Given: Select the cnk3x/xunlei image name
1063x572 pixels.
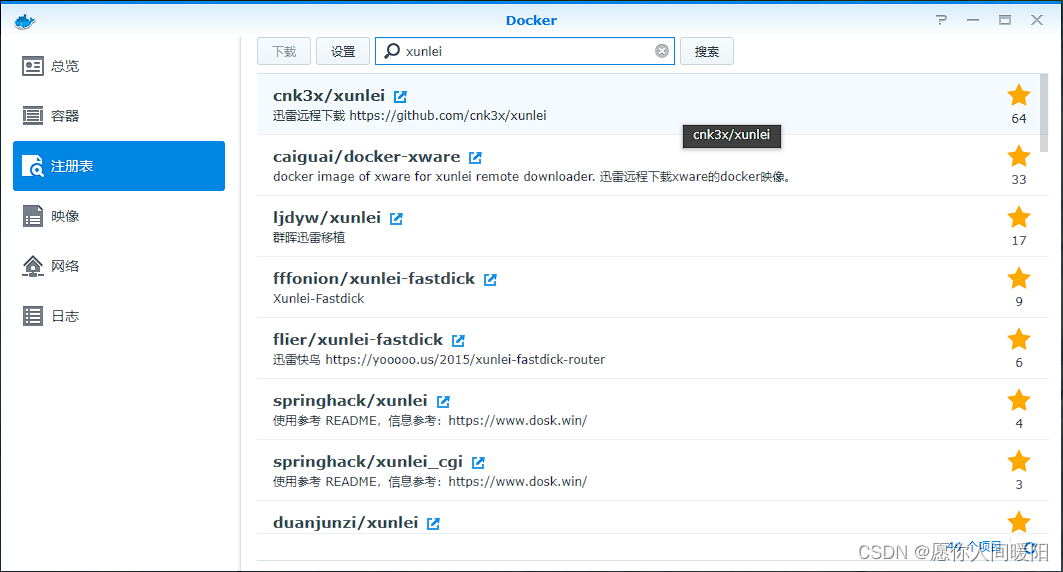Looking at the screenshot, I should 329,96.
